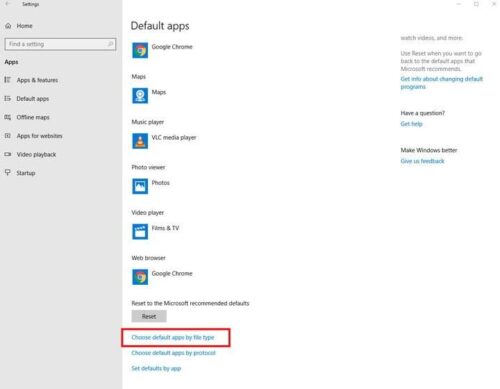This screenshot has height=389, width=500.
Task: Select Photos as photo viewer entry
Action: (160, 183)
